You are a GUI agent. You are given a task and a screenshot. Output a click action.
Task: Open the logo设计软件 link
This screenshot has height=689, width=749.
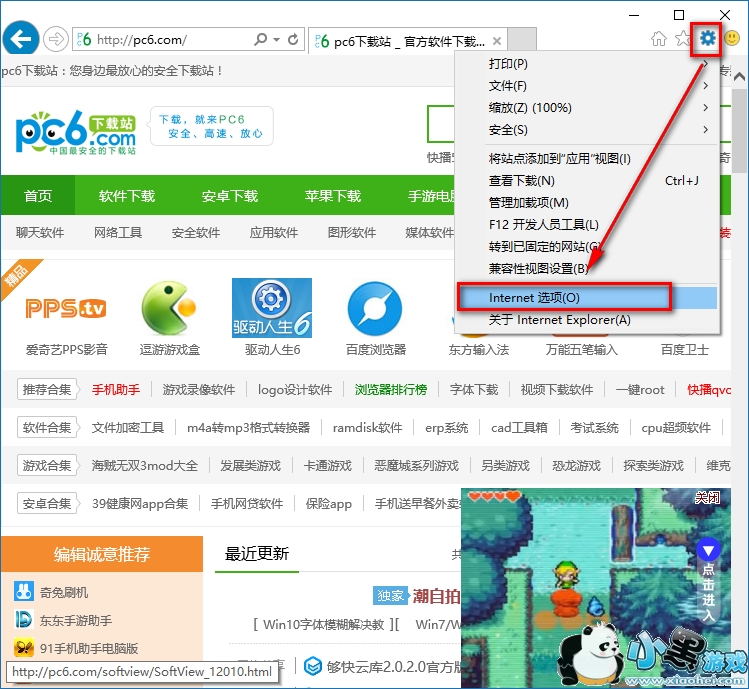(x=295, y=390)
